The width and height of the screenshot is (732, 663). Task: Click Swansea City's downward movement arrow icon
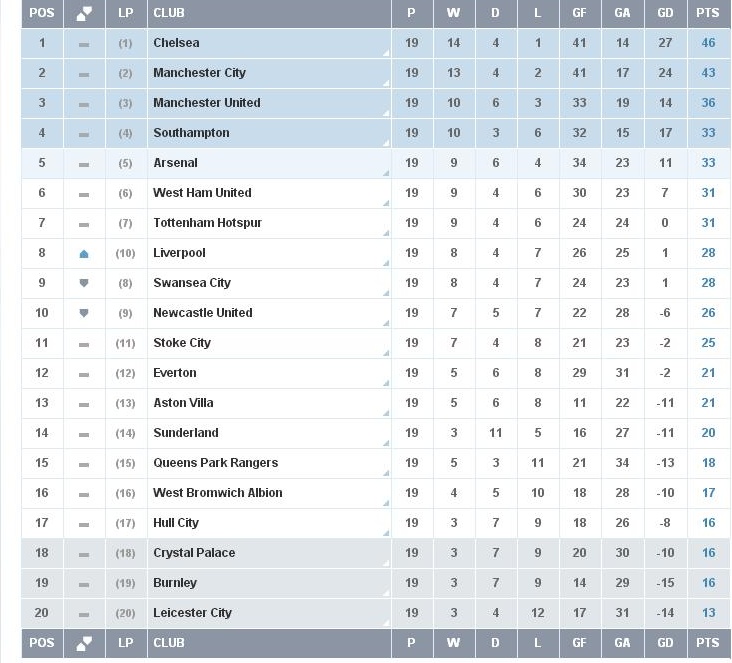84,283
